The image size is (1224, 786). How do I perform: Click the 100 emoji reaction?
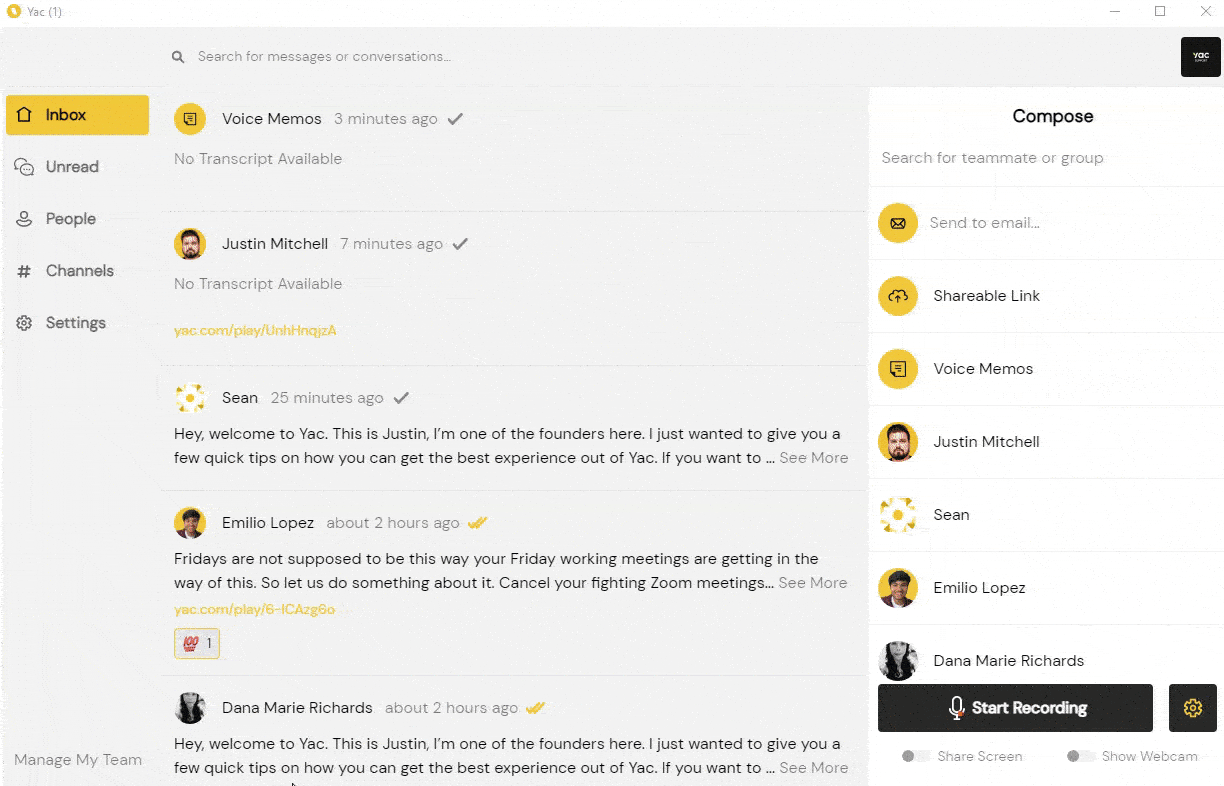click(x=197, y=644)
